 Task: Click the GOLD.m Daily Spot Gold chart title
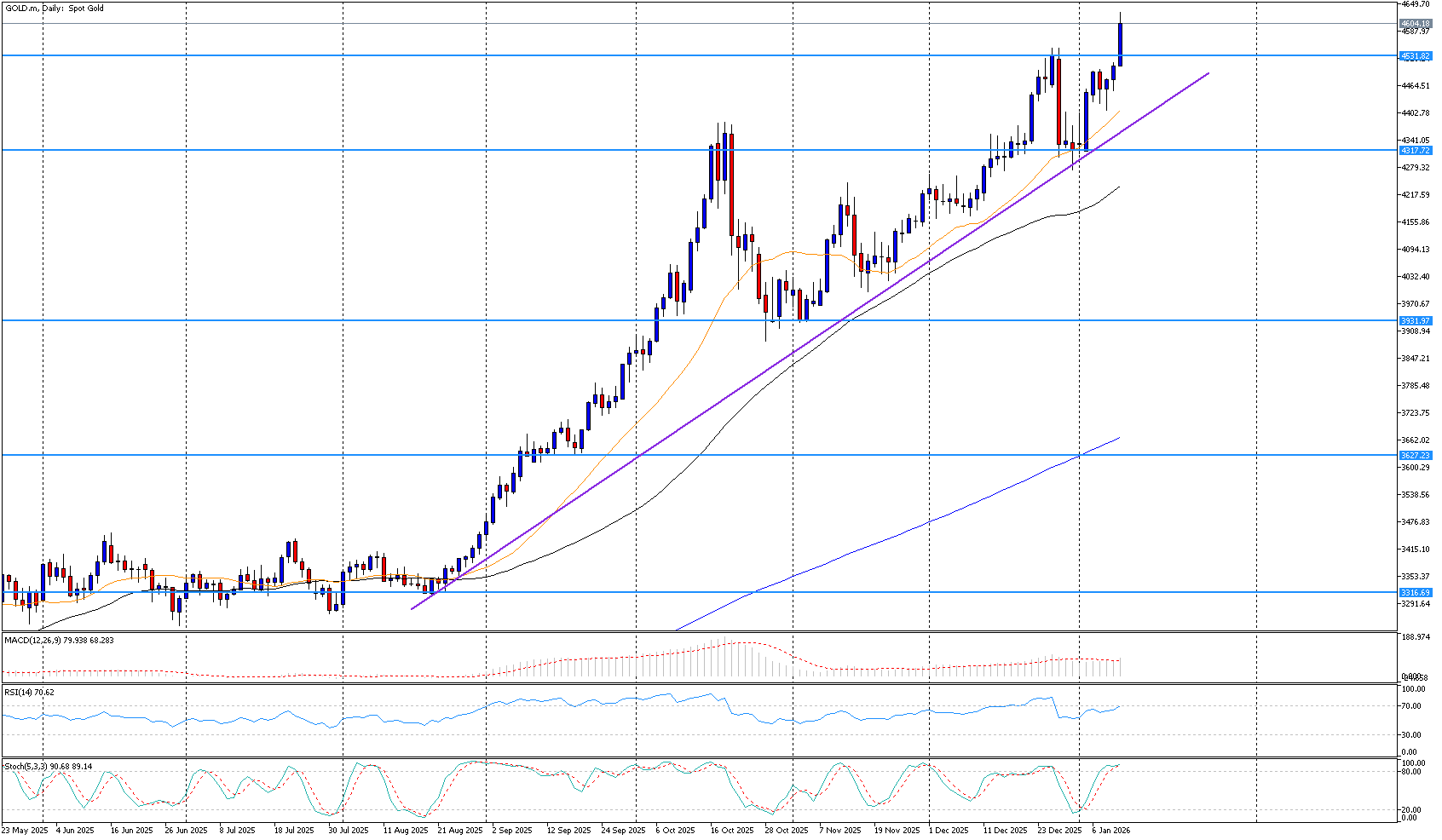click(x=55, y=9)
